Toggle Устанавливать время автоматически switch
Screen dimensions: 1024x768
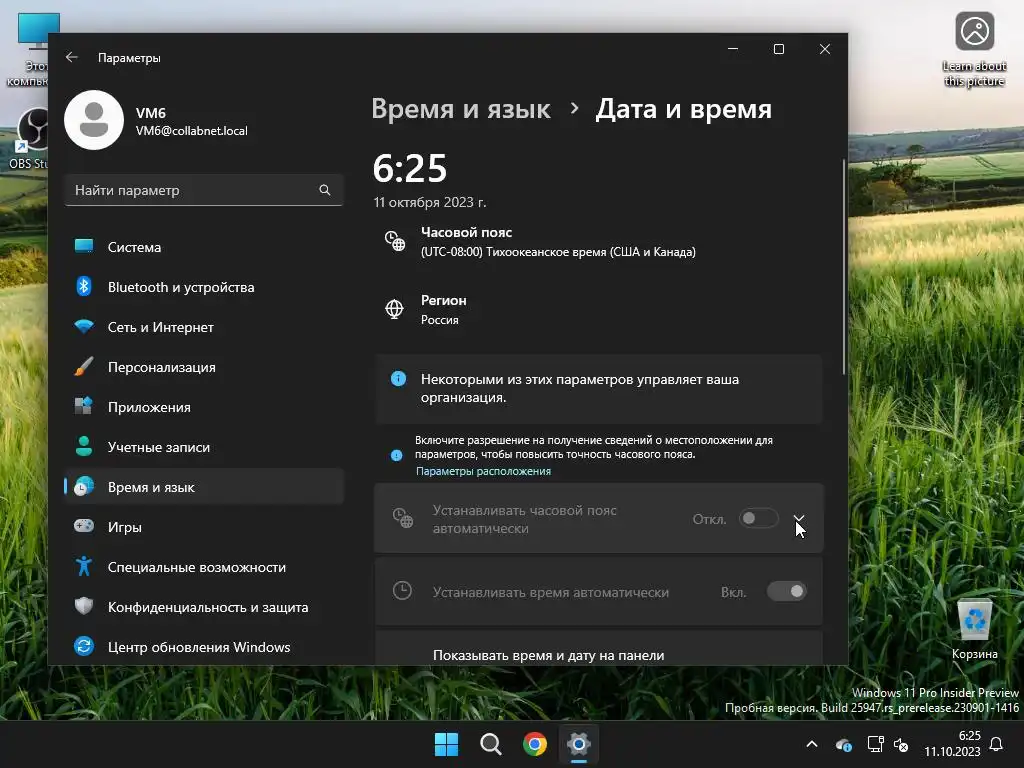(787, 592)
